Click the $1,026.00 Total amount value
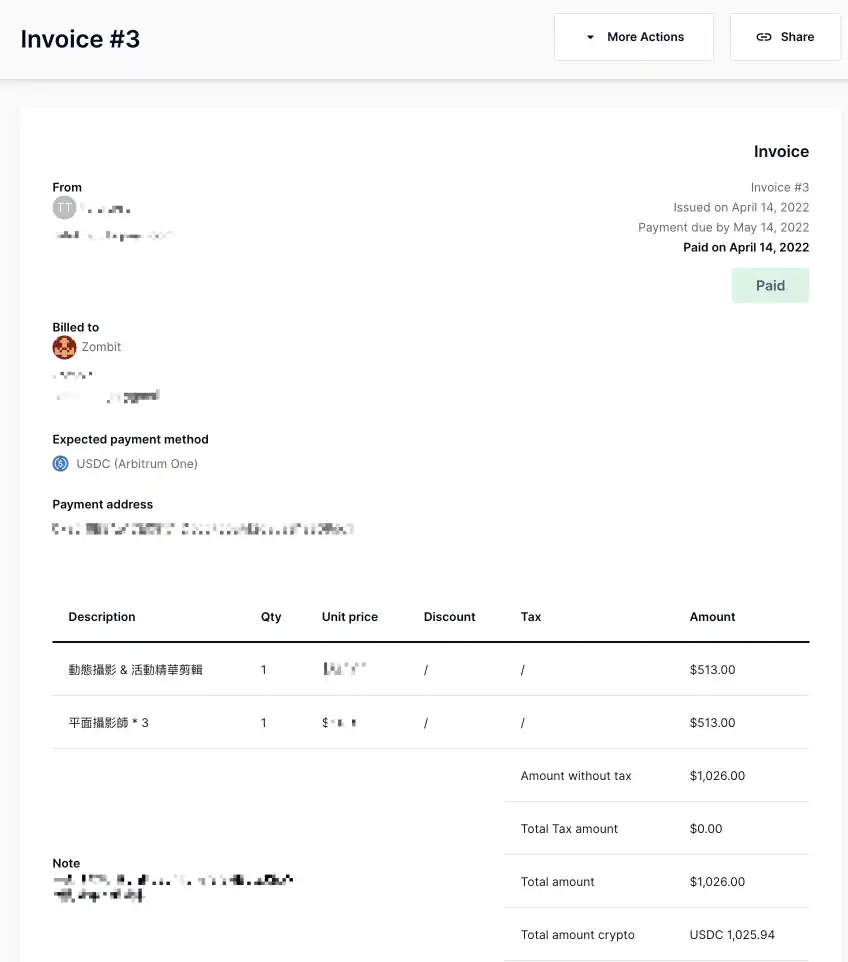The image size is (848, 962). [x=717, y=882]
